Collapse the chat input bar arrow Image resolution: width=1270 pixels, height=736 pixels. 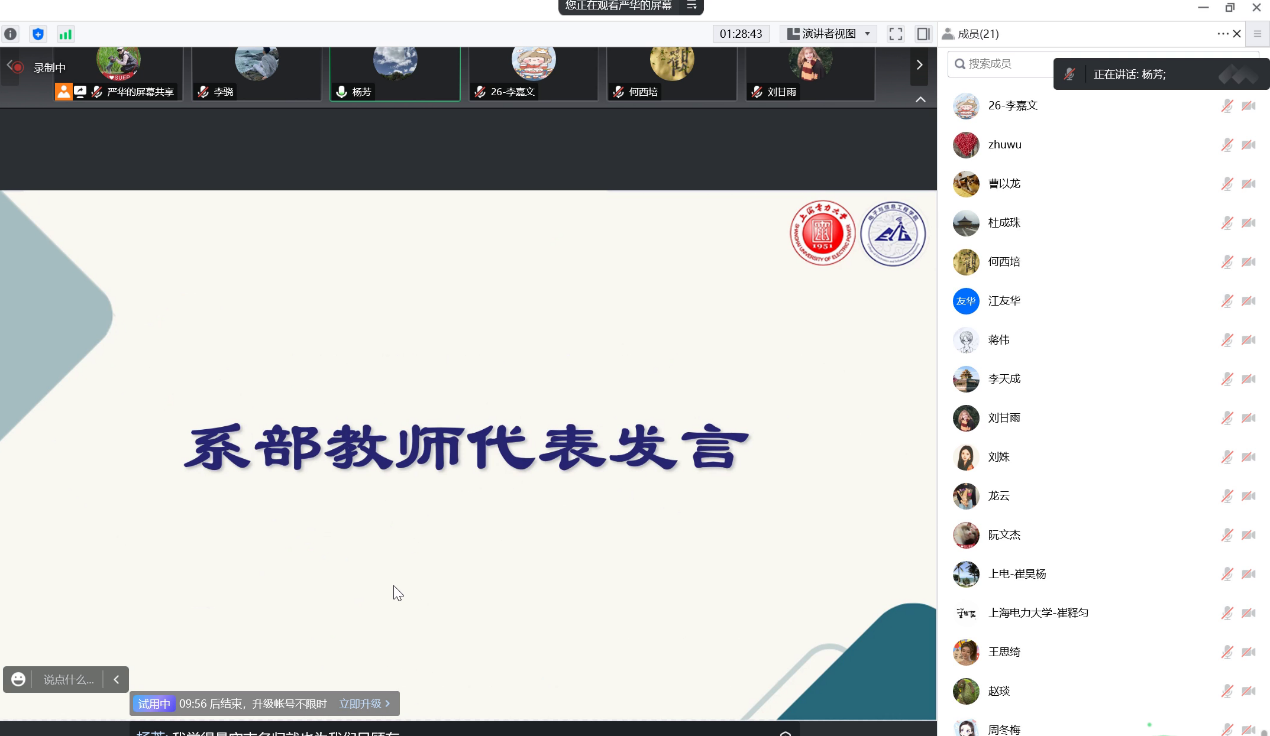pyautogui.click(x=116, y=680)
